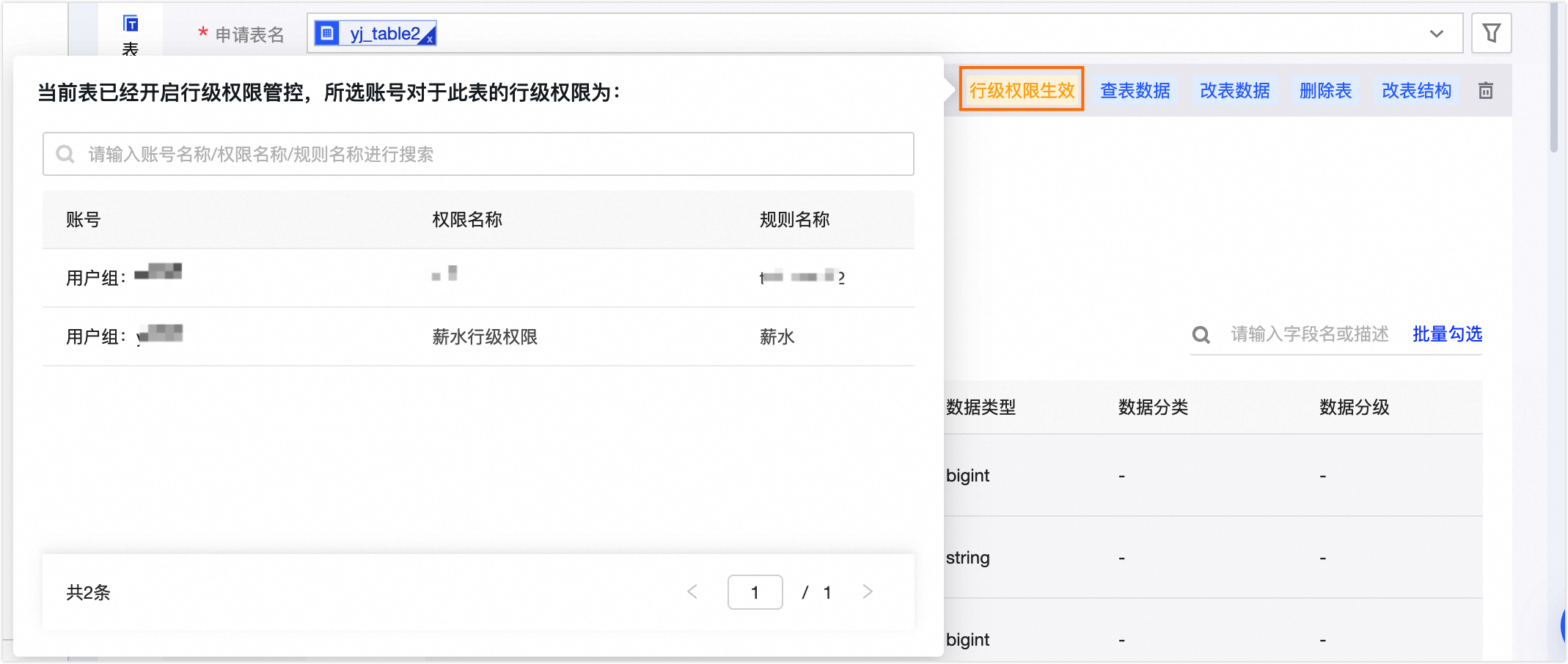The image size is (1568, 664).
Task: Click the 薪水行级权限 row entry
Action: point(485,336)
